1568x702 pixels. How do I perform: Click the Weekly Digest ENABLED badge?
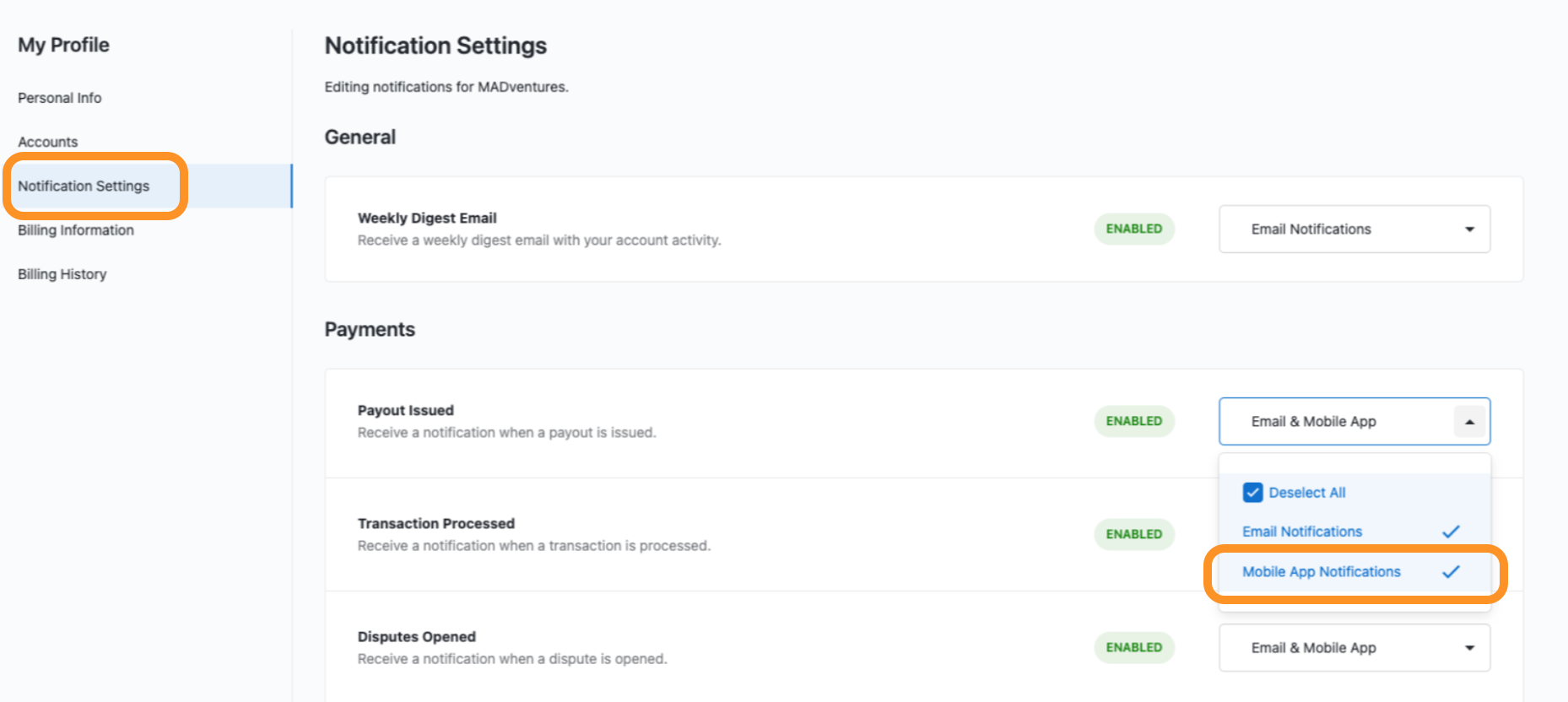pos(1133,229)
